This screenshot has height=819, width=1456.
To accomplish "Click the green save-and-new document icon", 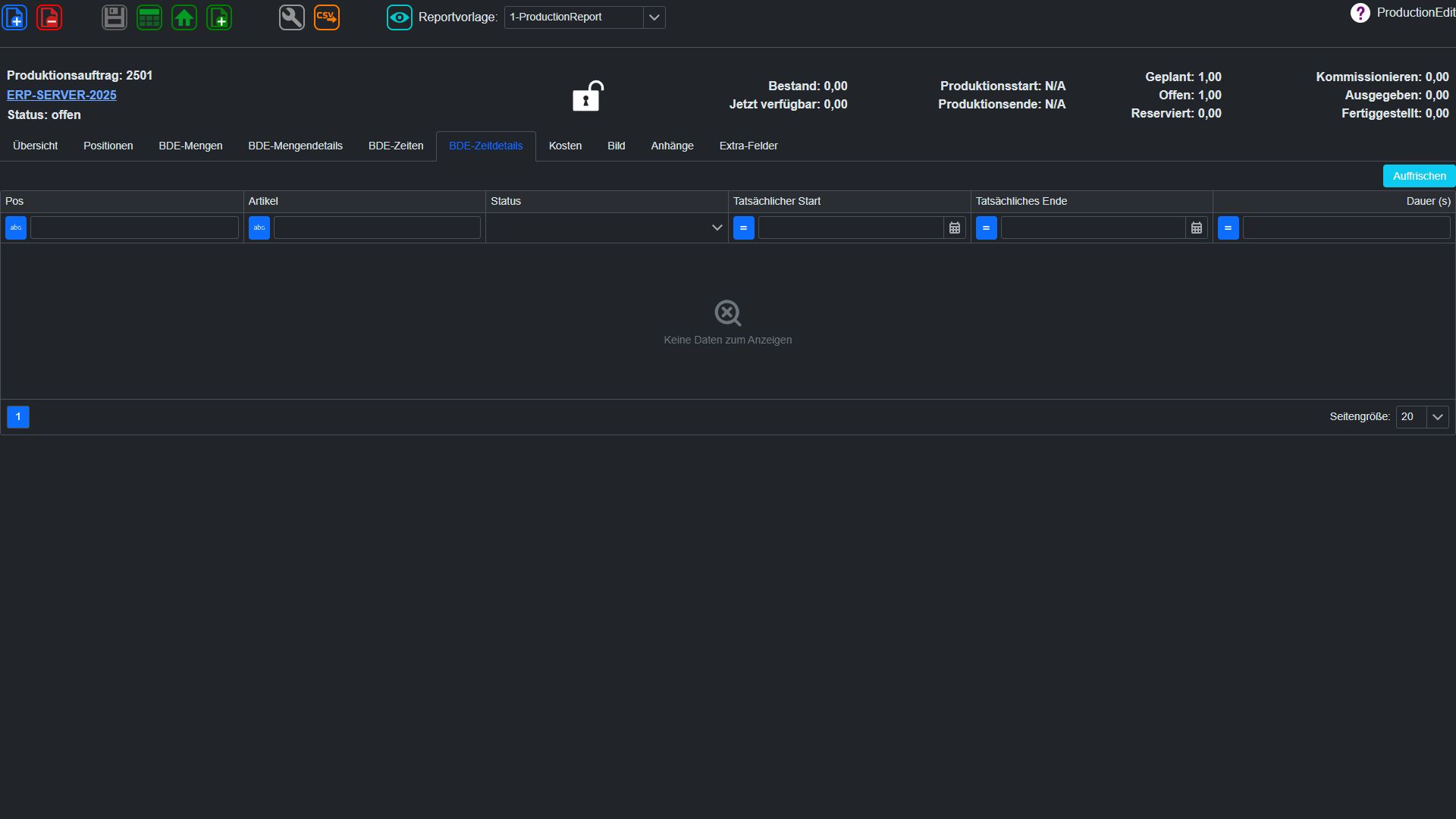I will coord(219,17).
